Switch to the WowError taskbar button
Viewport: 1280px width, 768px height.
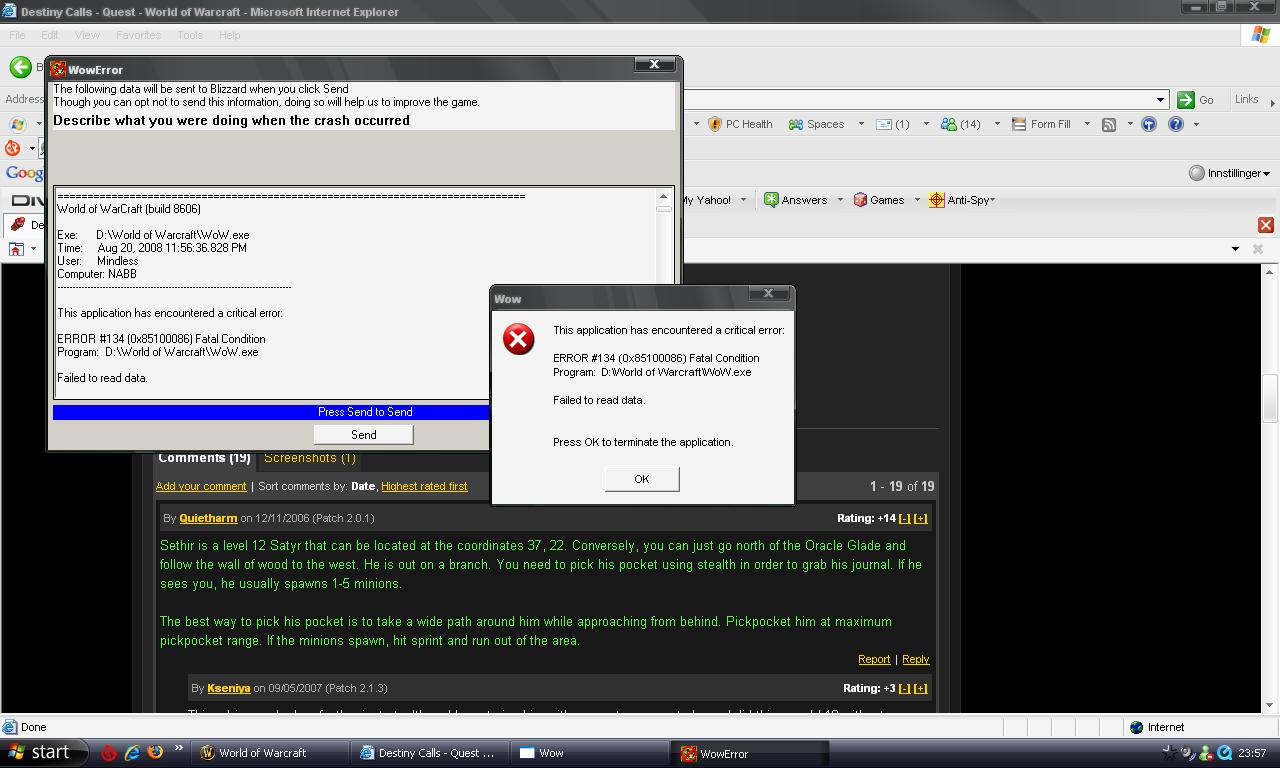coord(750,753)
